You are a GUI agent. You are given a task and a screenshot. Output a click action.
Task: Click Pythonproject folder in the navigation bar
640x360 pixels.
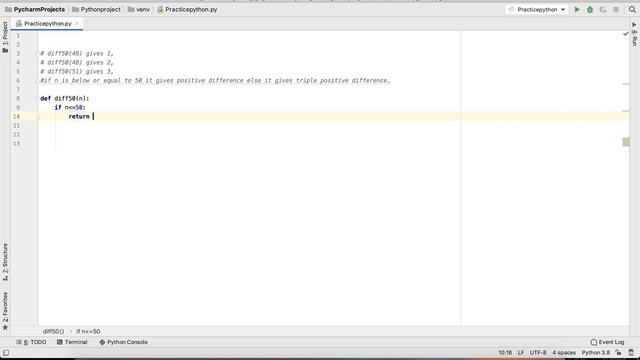96,9
